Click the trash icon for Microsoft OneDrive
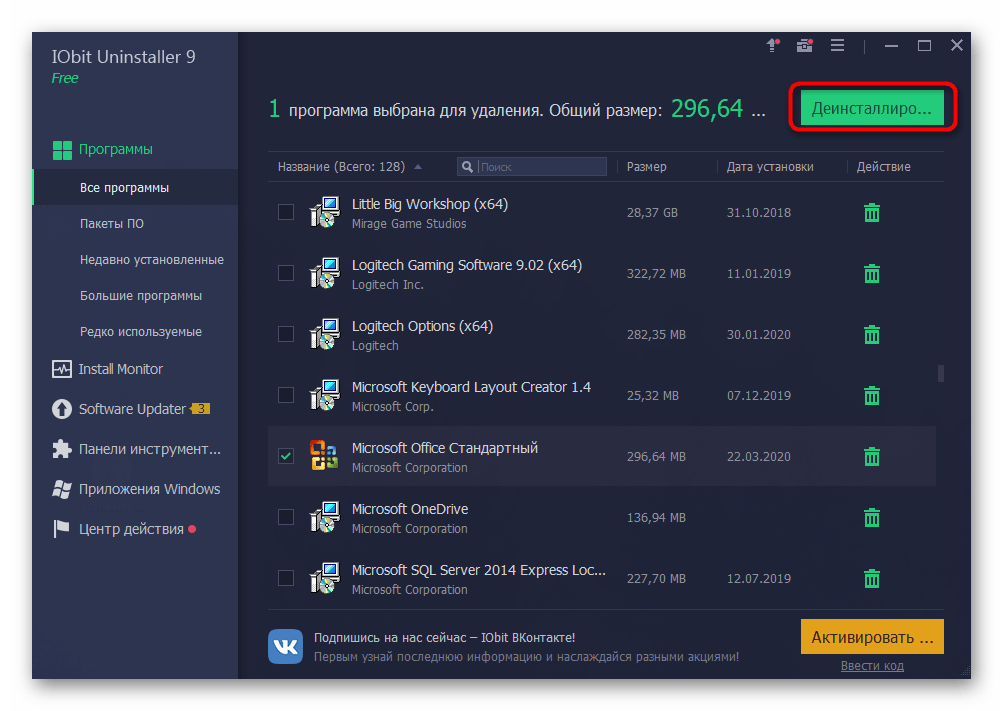Viewport: 1003px width, 711px height. coord(872,517)
